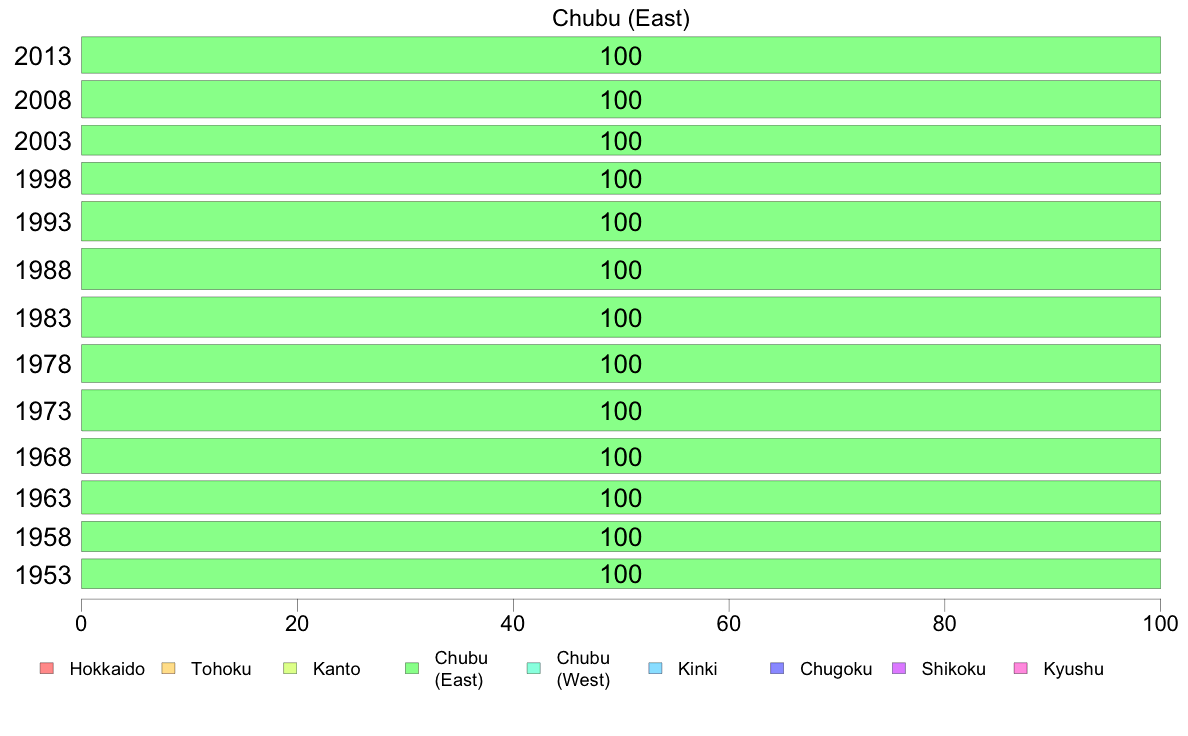Click the Chubu (West) teal legend swatch
The image size is (1188, 736).
533,668
